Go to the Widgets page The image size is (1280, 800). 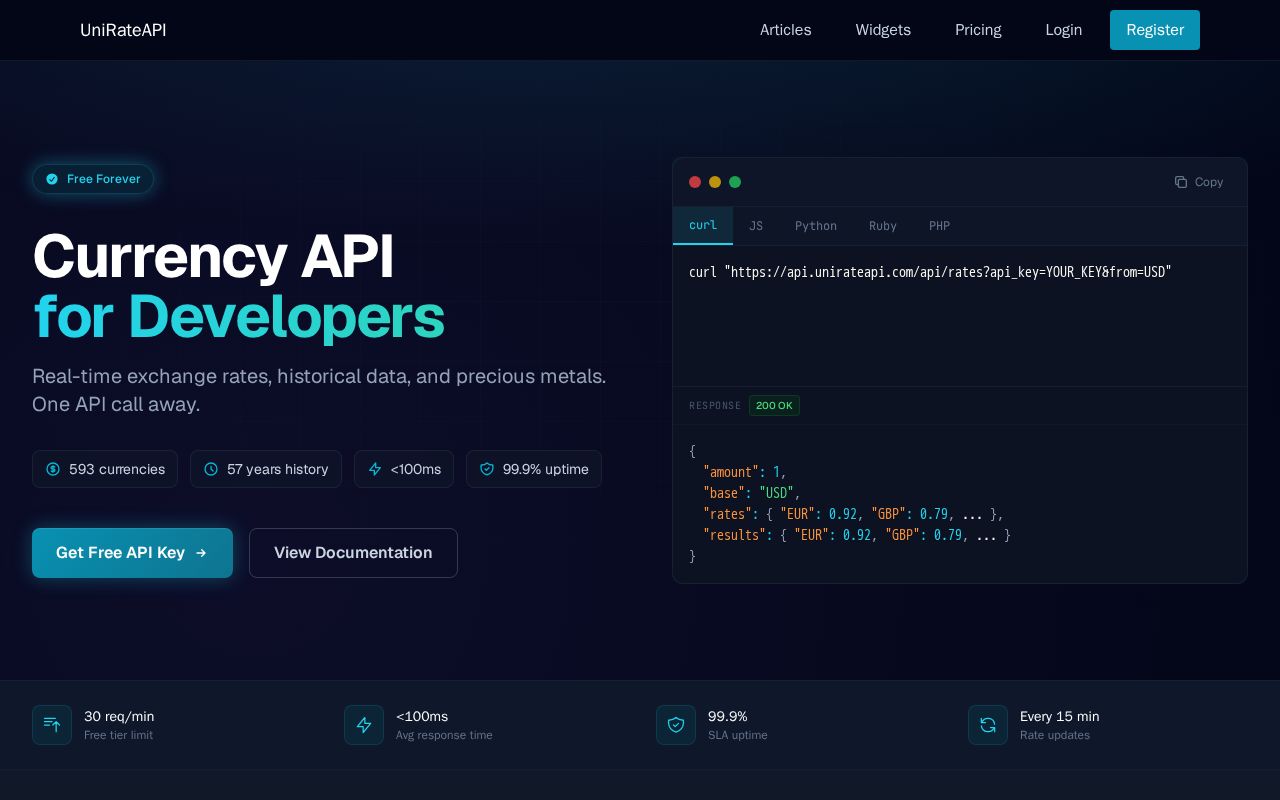883,30
